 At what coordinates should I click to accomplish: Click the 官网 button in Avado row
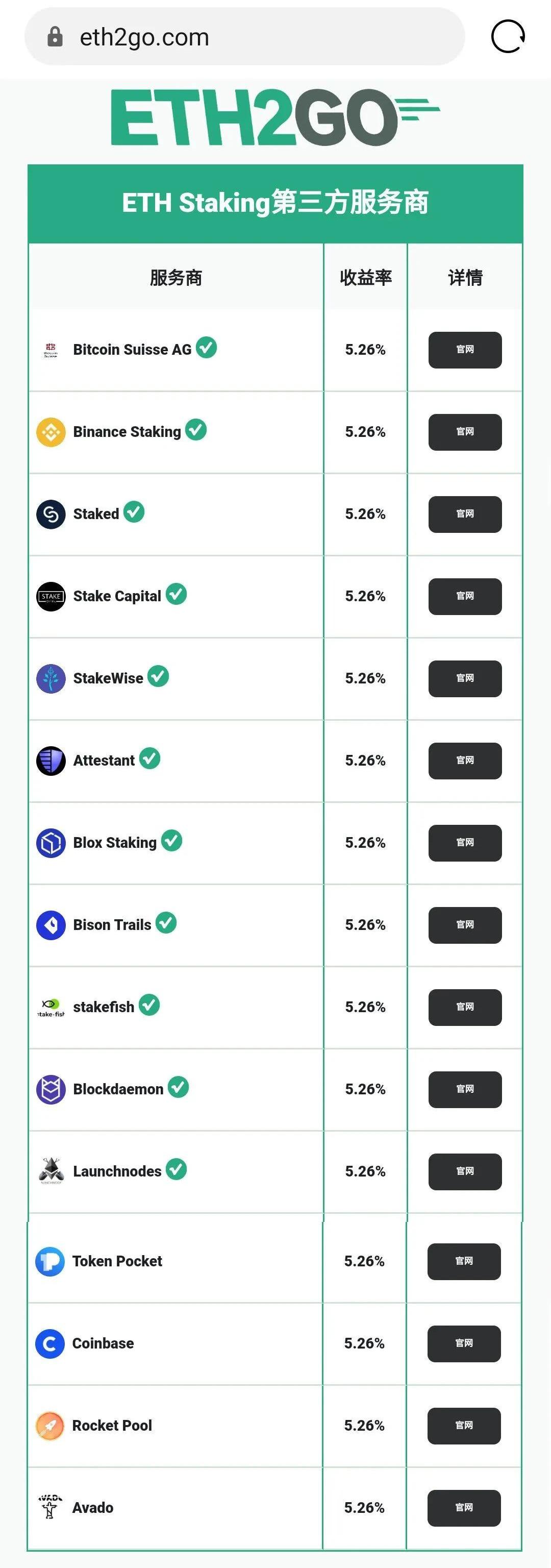463,1508
